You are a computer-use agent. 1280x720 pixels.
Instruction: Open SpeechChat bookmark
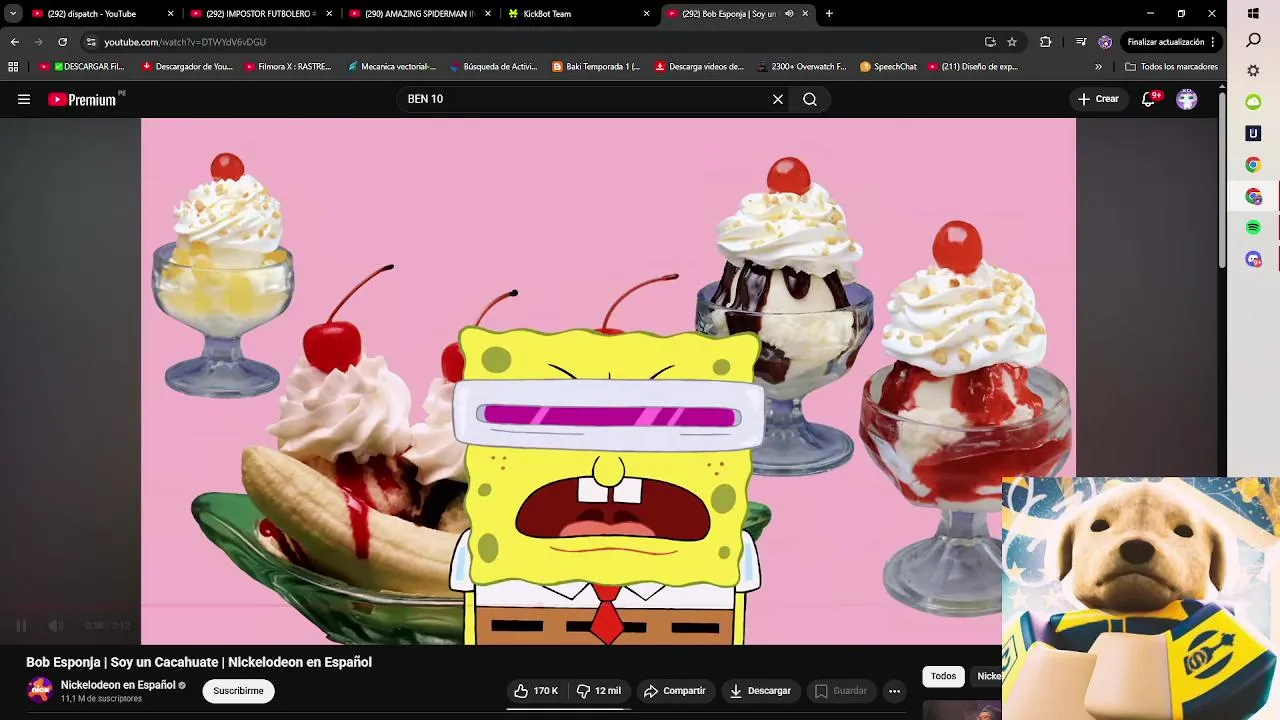888,67
